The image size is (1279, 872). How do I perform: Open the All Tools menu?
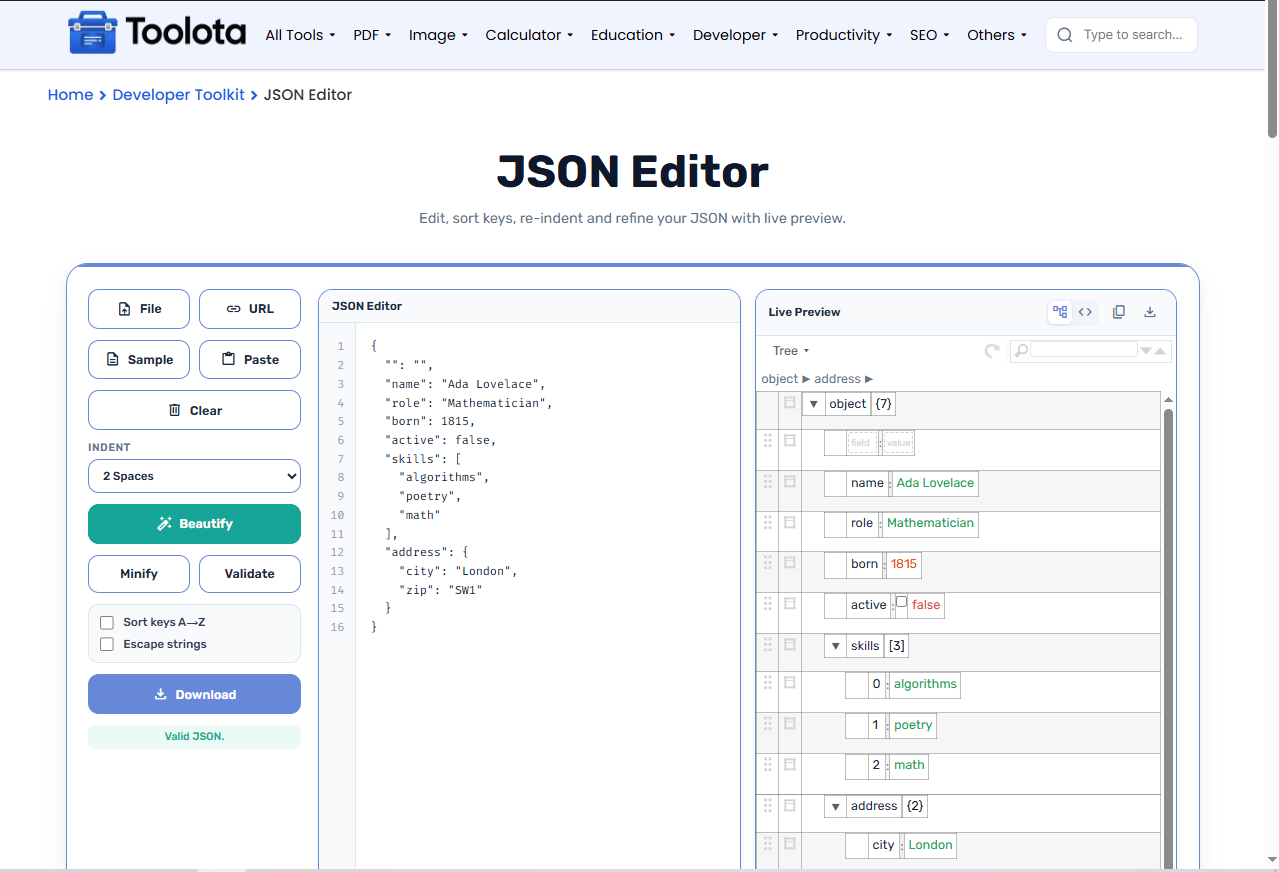click(x=300, y=35)
